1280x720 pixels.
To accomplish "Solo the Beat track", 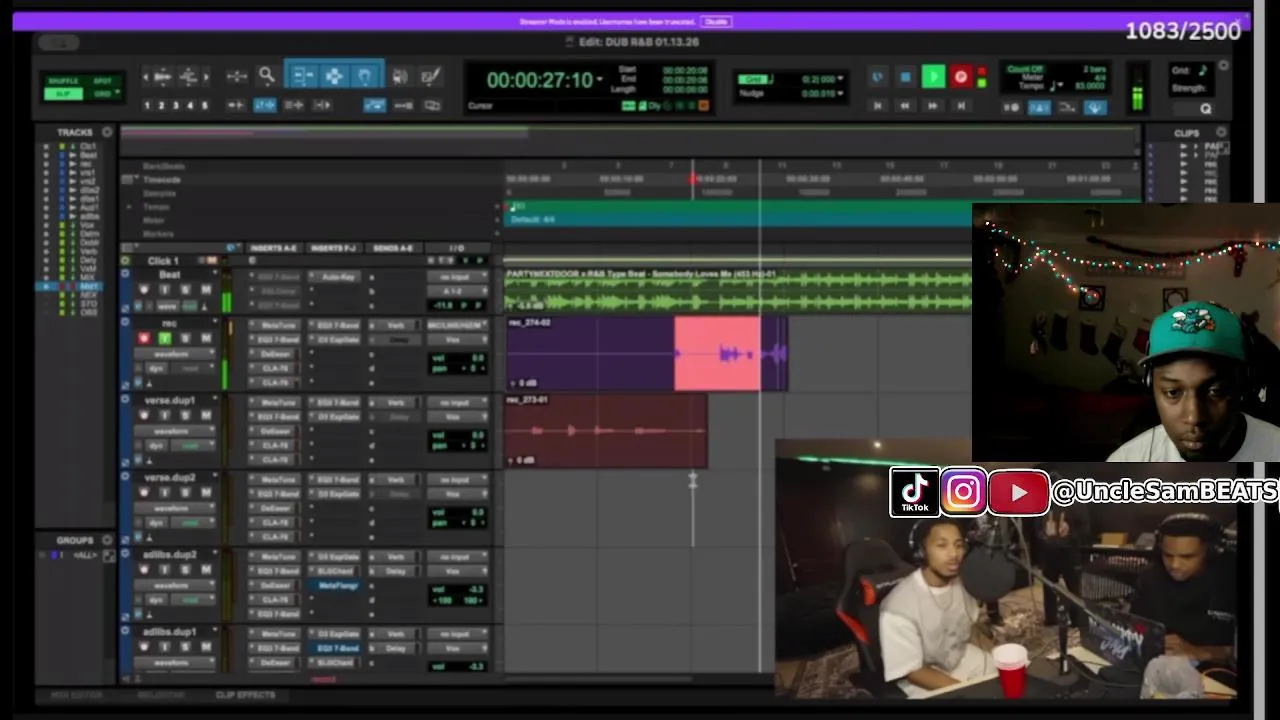I will 185,290.
